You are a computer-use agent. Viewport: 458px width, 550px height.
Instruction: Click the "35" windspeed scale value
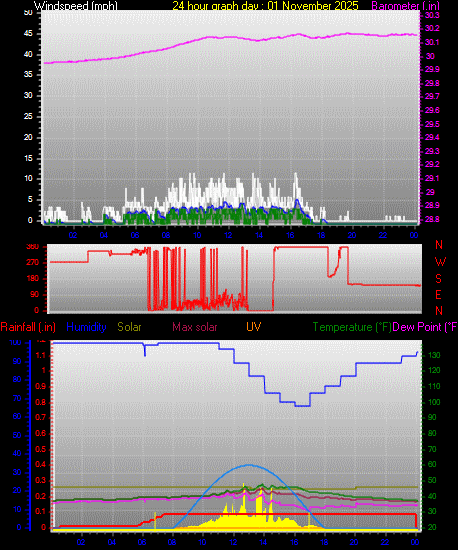[28, 75]
